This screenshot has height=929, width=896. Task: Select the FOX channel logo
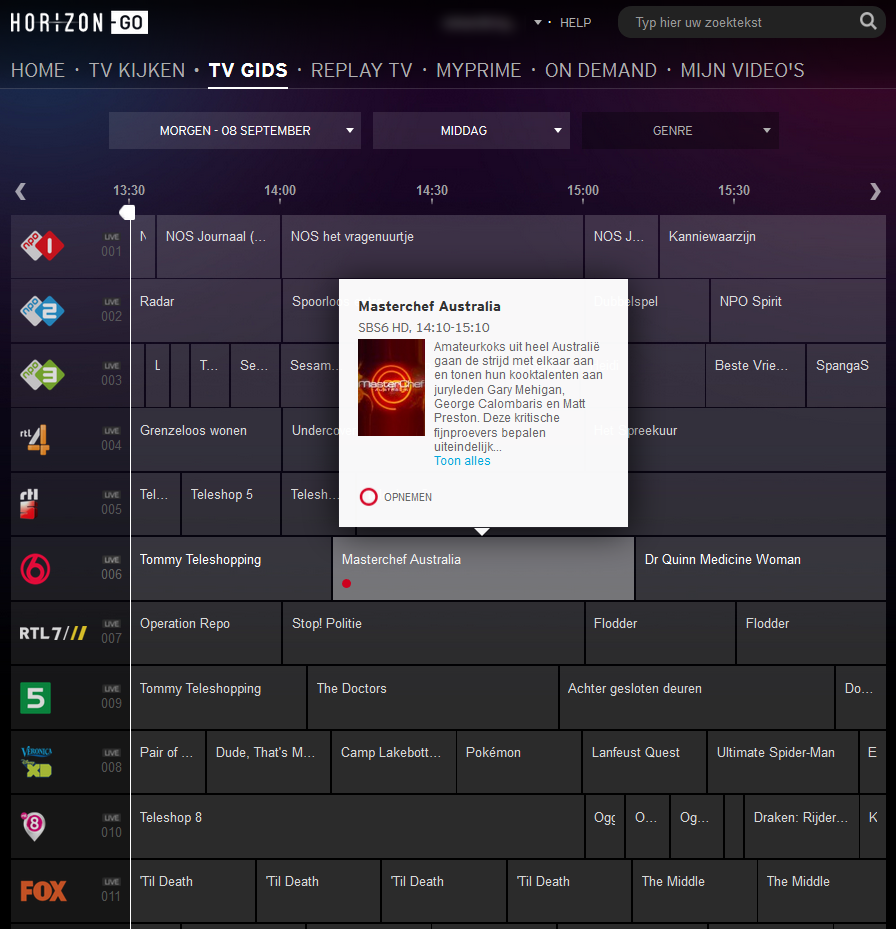43,890
